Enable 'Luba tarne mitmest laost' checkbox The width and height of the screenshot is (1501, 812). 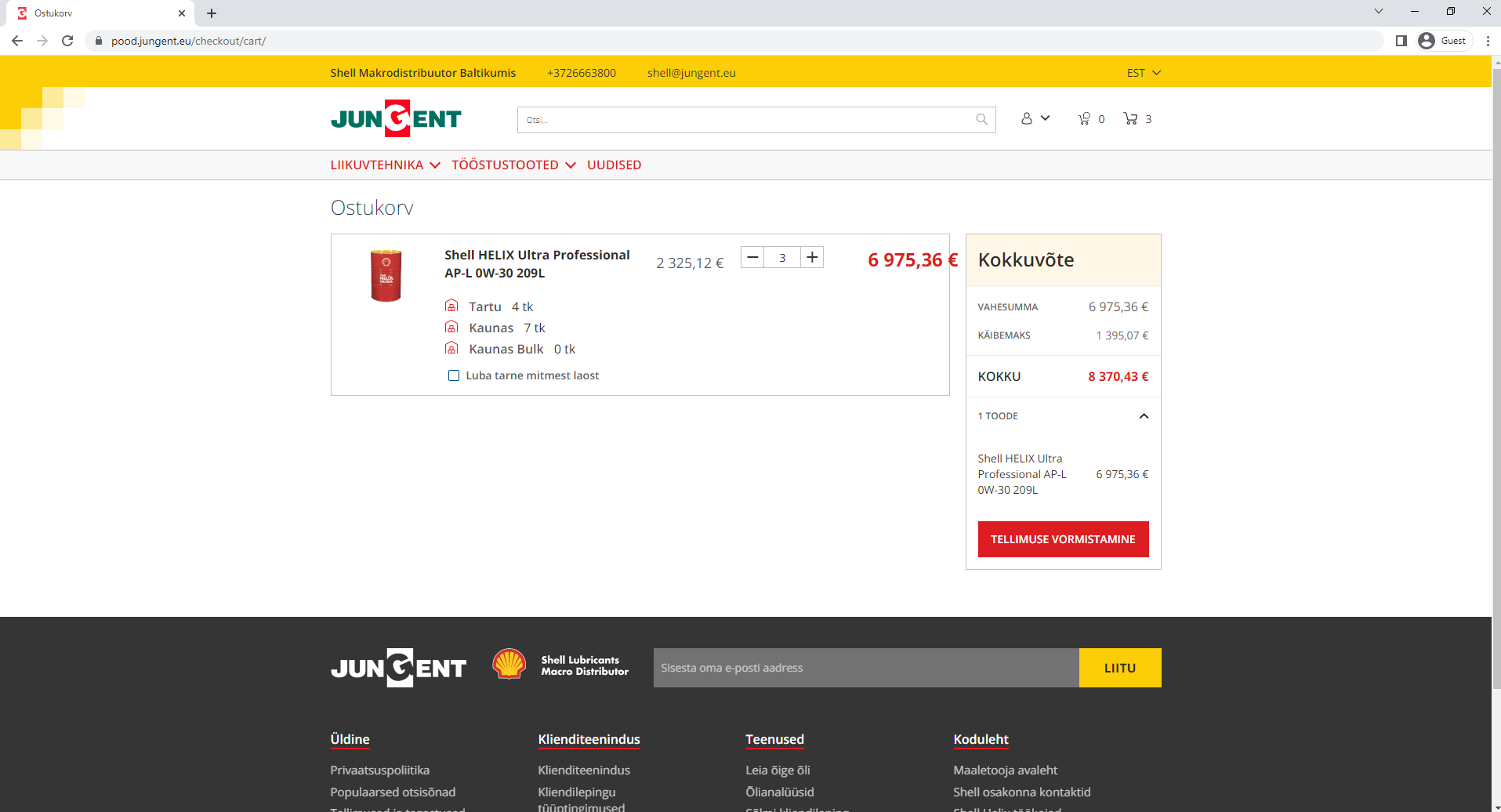click(454, 375)
